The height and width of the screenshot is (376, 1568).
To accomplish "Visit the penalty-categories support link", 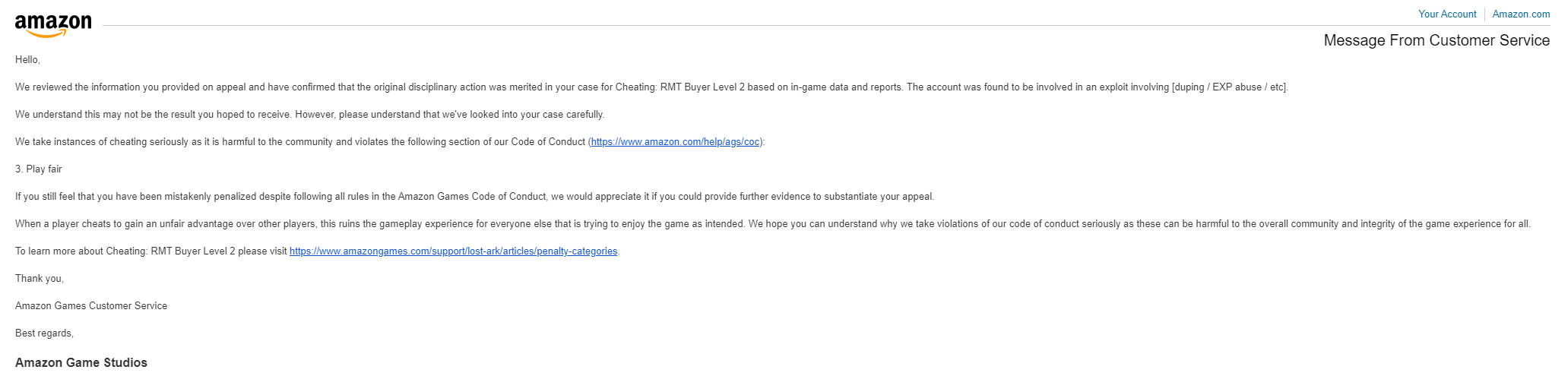I will tap(453, 251).
